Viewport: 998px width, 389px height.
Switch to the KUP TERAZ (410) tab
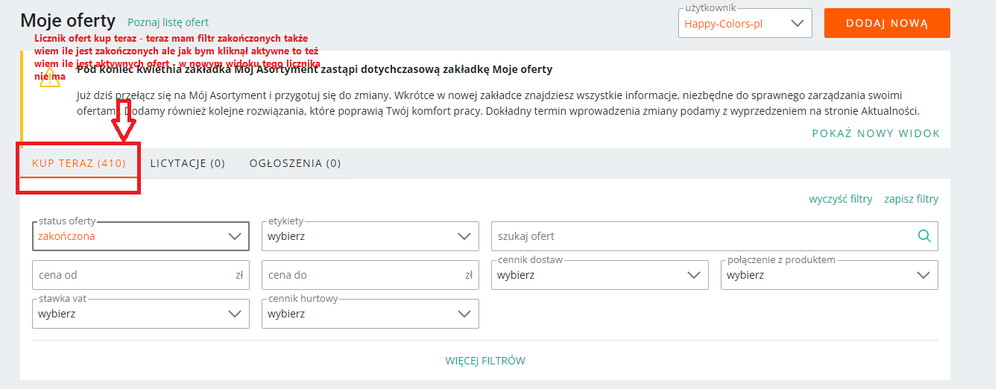click(x=79, y=164)
